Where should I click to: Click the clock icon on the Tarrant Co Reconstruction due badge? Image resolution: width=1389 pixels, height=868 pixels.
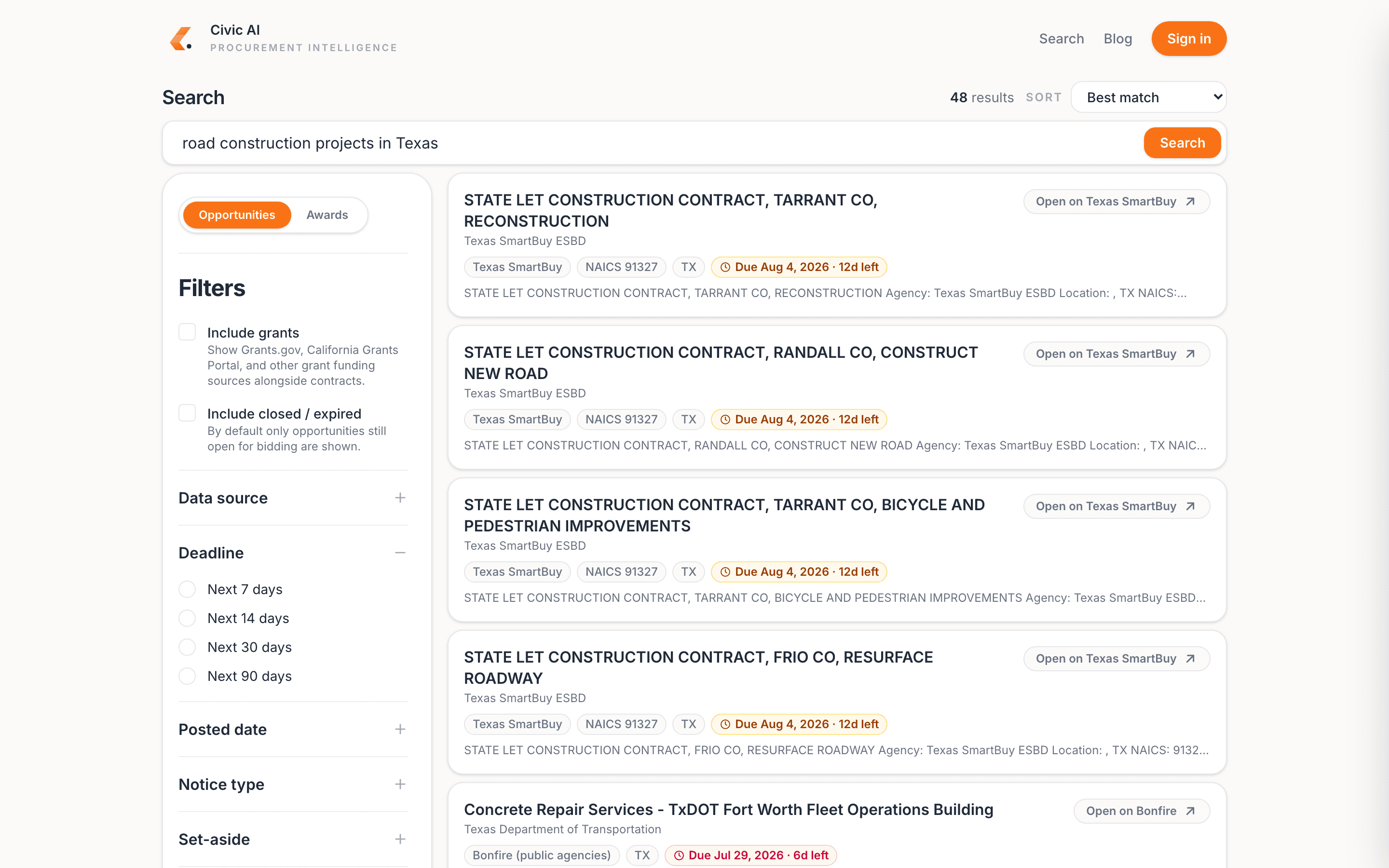(725, 267)
